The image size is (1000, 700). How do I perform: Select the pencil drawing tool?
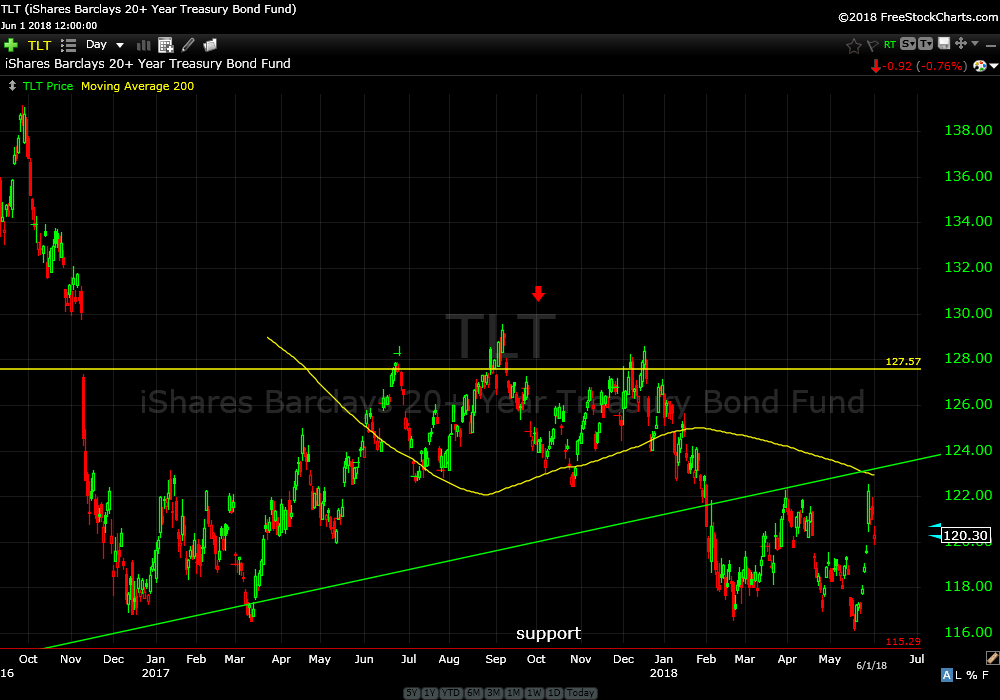click(x=188, y=45)
